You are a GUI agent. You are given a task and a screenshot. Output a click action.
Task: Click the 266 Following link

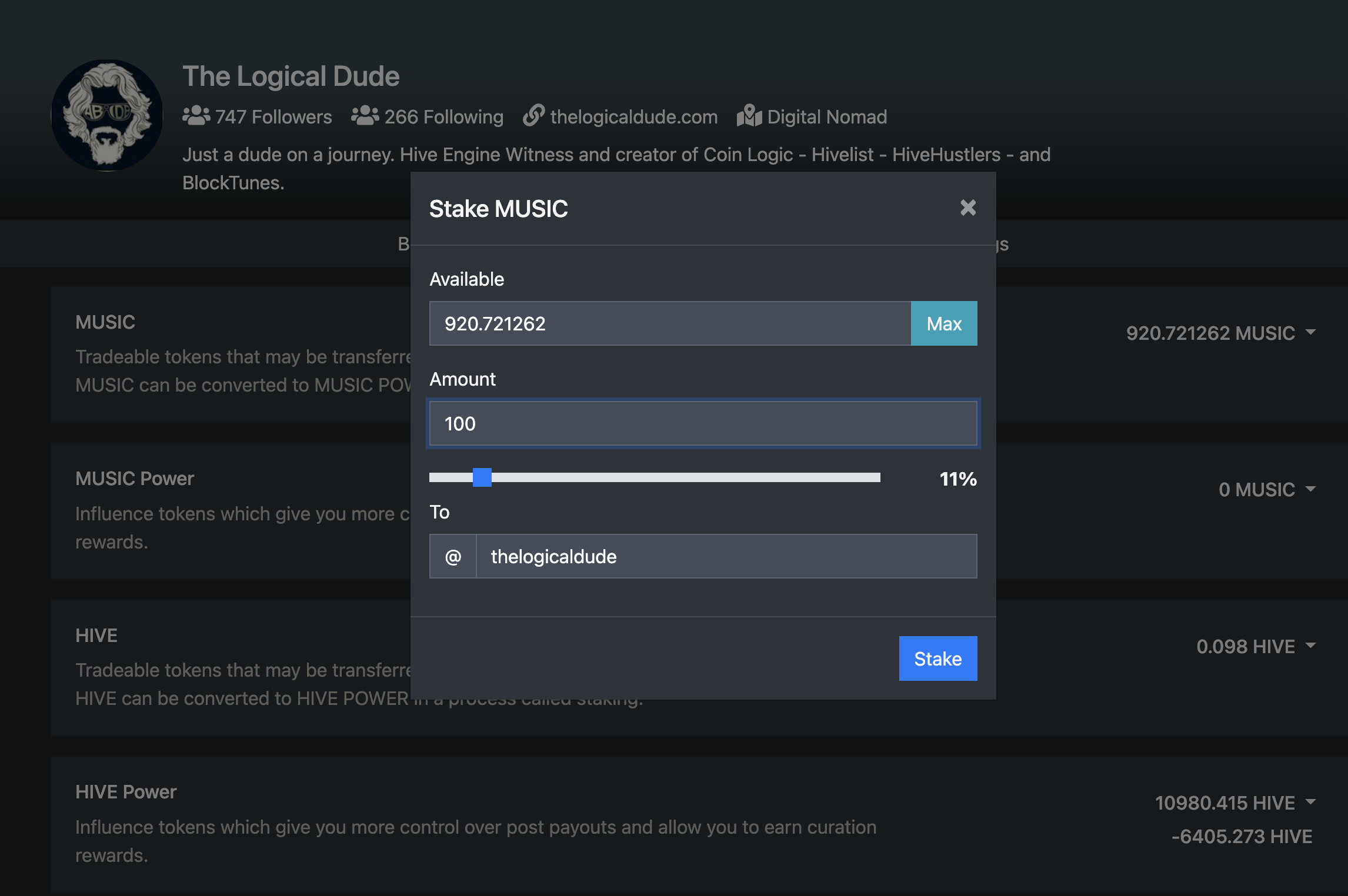click(443, 116)
